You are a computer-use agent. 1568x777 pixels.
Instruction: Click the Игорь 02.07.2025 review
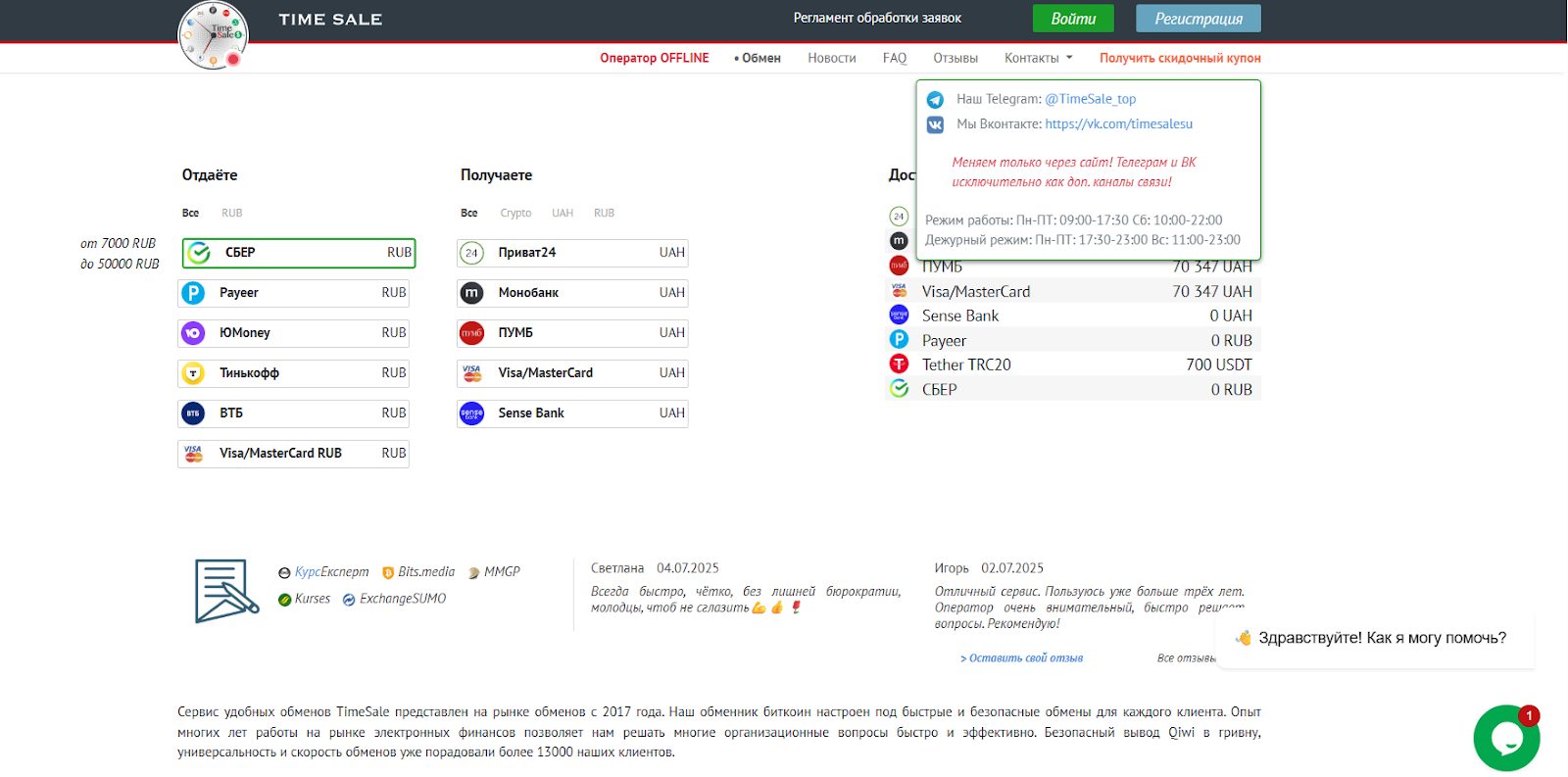pyautogui.click(x=1090, y=596)
